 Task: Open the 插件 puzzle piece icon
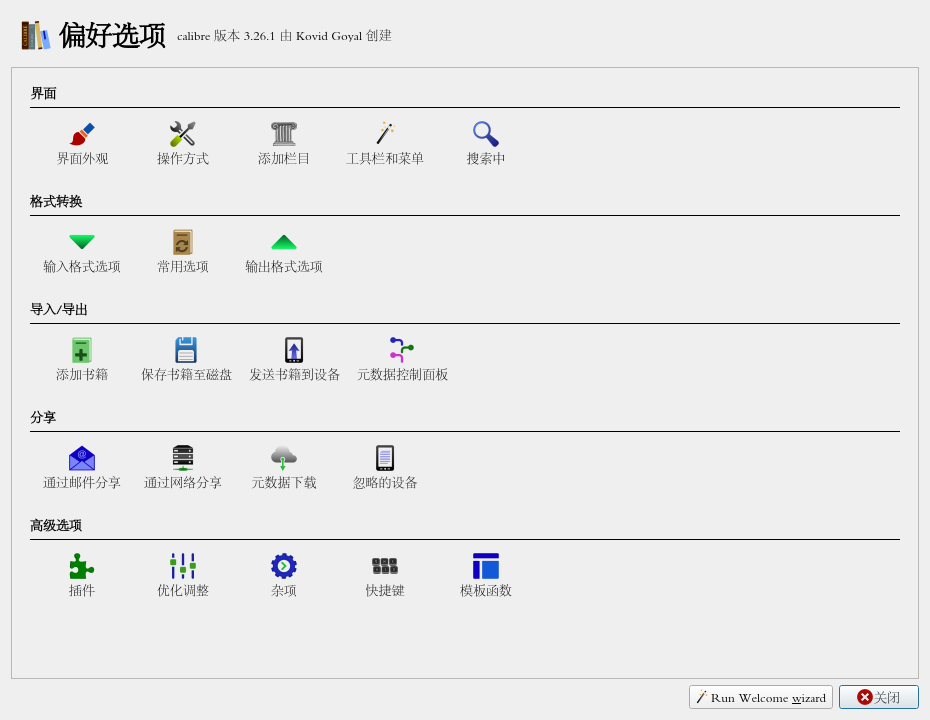[x=82, y=566]
